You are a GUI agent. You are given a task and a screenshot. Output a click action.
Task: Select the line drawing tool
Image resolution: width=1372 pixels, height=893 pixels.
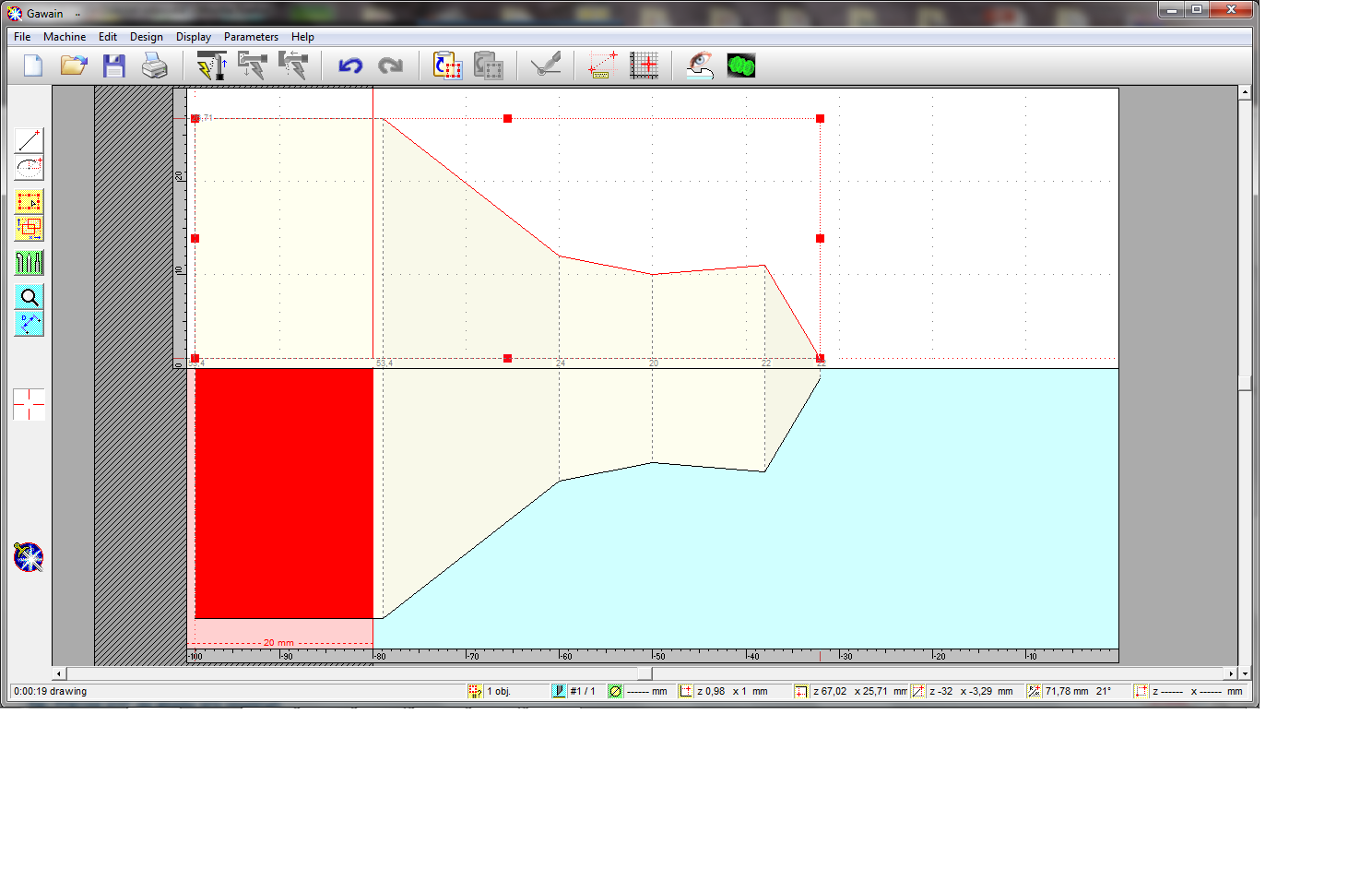[x=29, y=140]
